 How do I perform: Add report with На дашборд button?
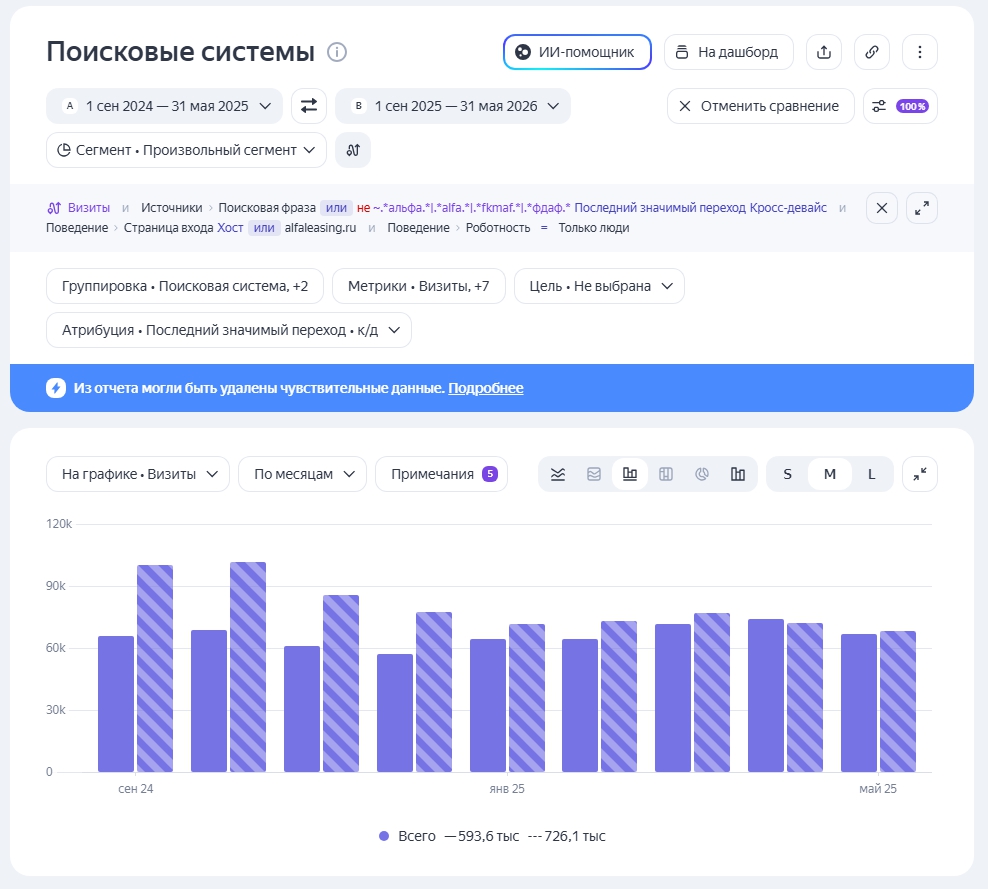[x=728, y=52]
